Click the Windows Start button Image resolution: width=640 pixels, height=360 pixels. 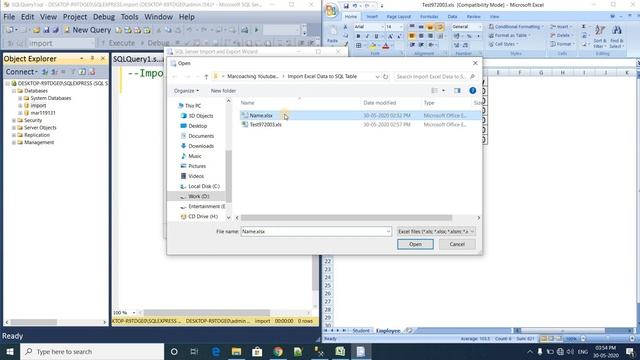click(10, 351)
